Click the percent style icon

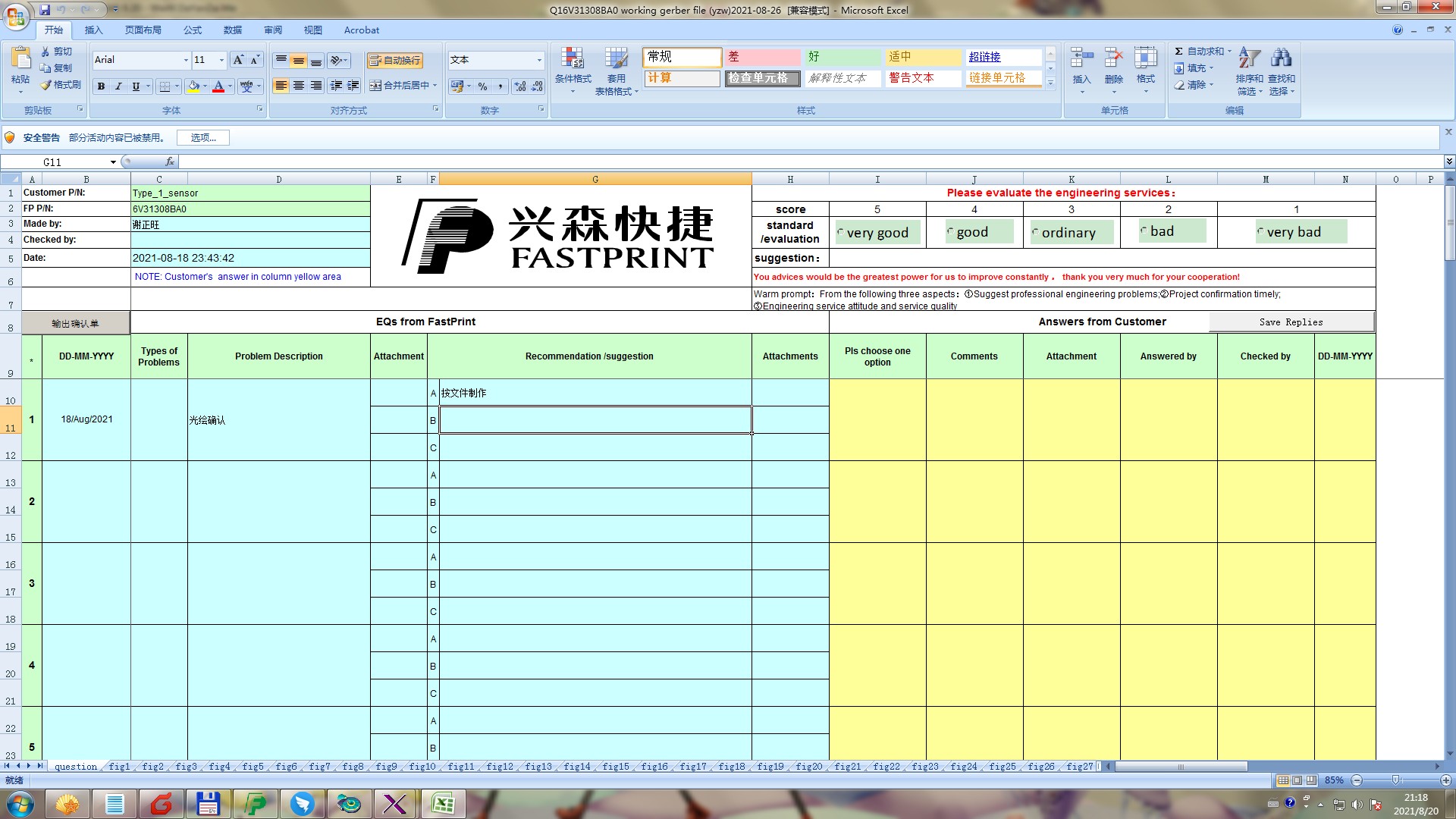coord(482,86)
